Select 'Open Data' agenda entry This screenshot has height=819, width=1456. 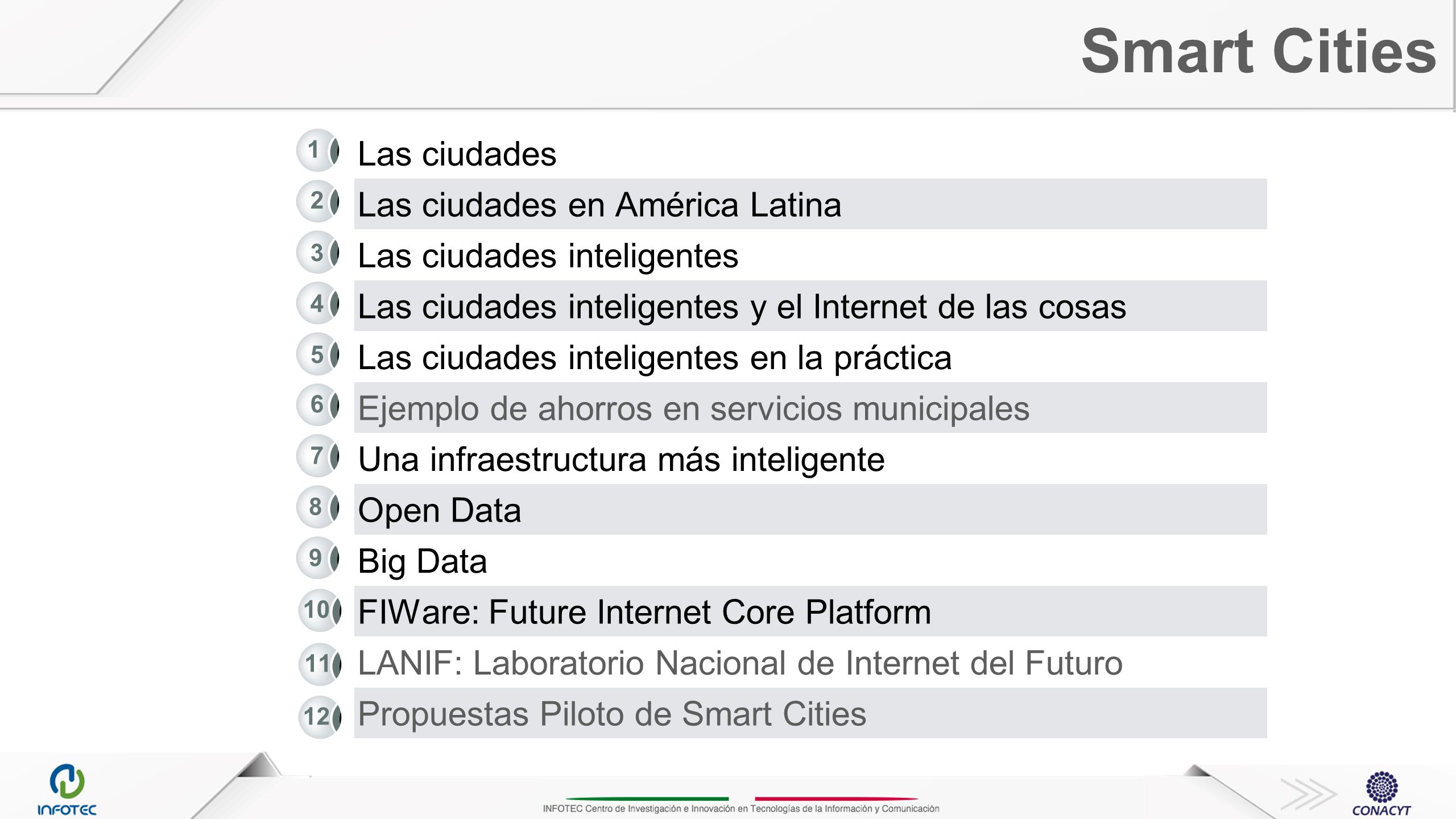pos(810,510)
